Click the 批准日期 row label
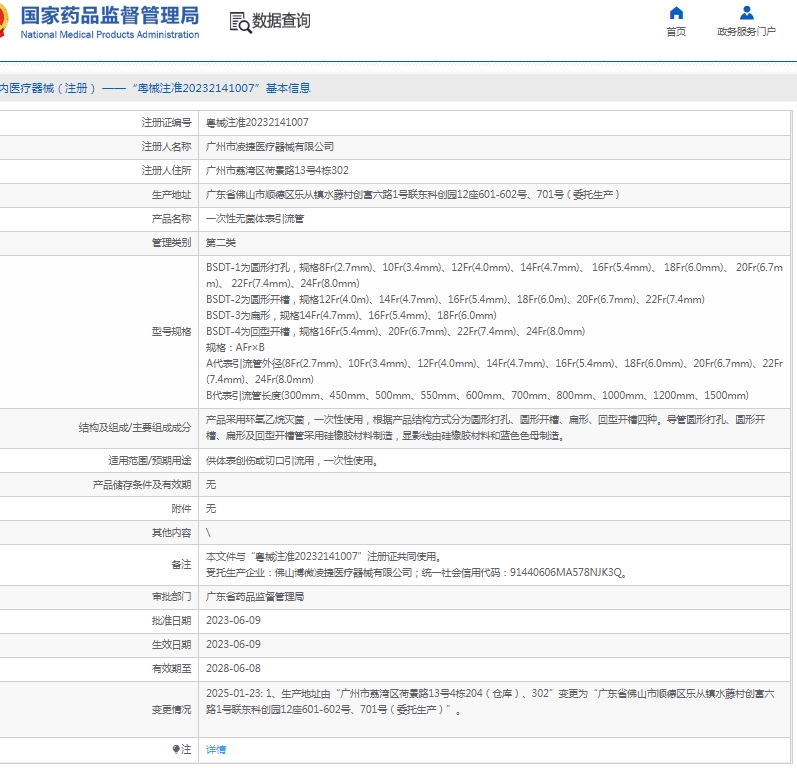Screen dimensions: 797x768 (171, 621)
